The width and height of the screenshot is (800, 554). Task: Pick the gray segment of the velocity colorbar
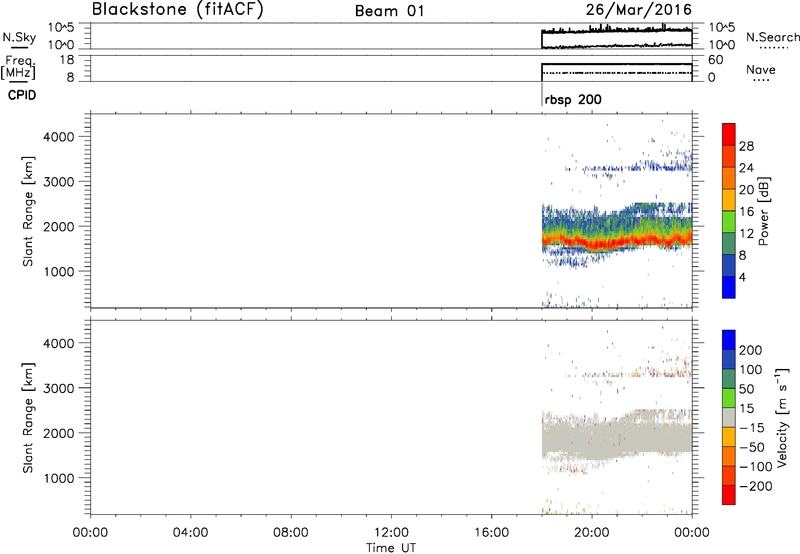click(729, 417)
